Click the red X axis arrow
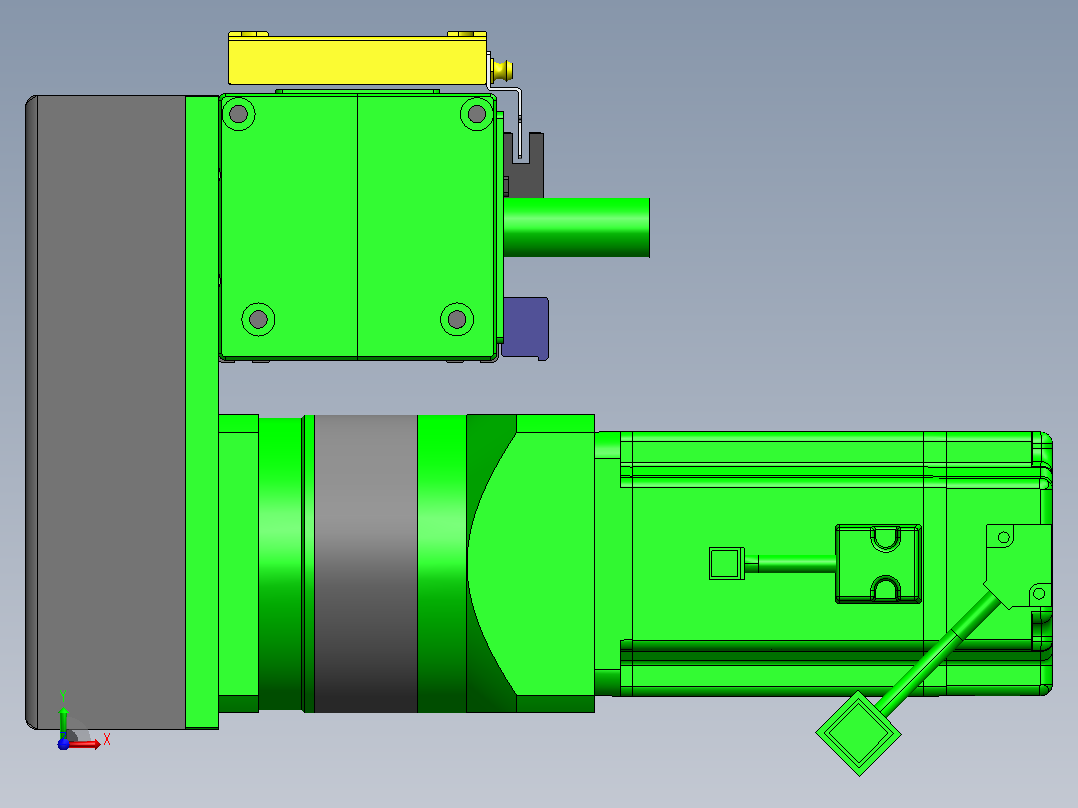 (85, 744)
